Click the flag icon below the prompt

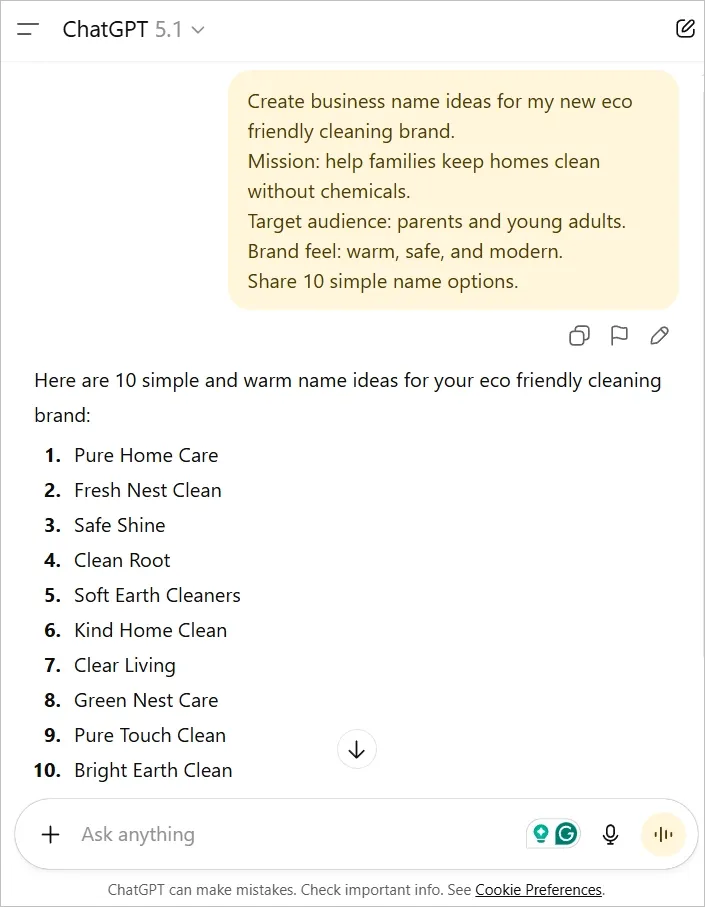619,336
